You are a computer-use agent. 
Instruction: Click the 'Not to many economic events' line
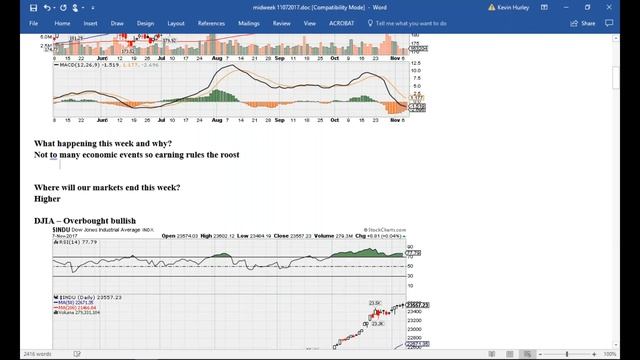tap(137, 155)
